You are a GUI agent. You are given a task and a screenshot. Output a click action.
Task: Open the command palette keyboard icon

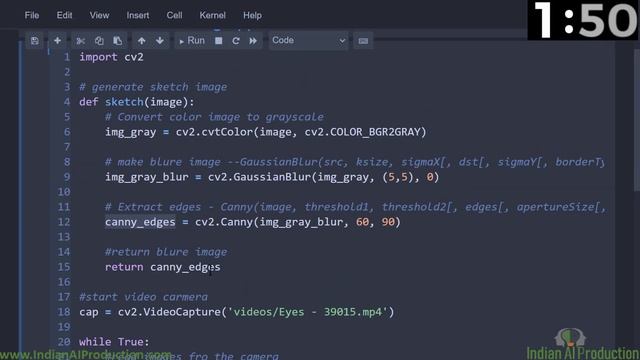[363, 41]
